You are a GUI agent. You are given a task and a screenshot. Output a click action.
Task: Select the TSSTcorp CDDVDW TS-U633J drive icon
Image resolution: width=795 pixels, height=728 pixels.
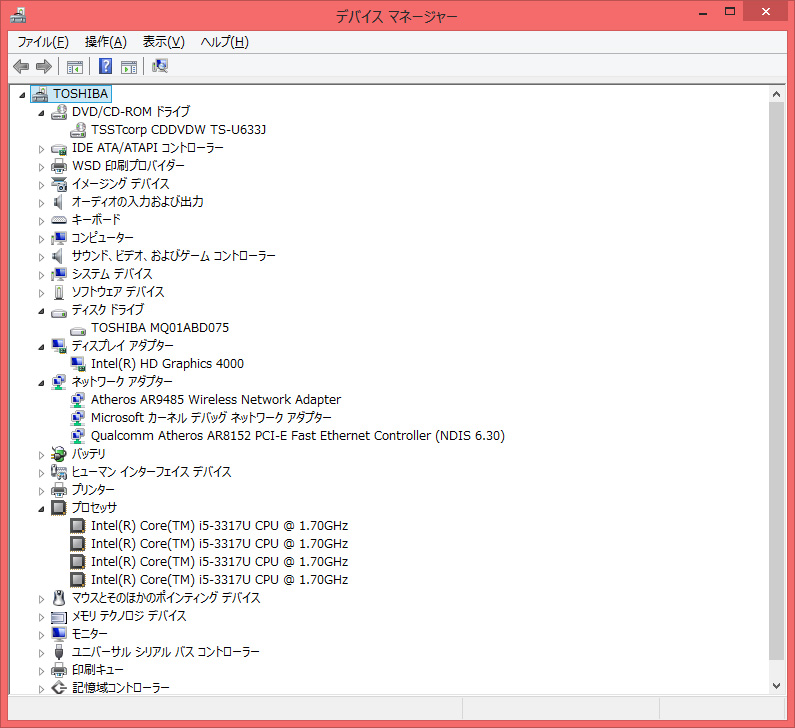79,130
